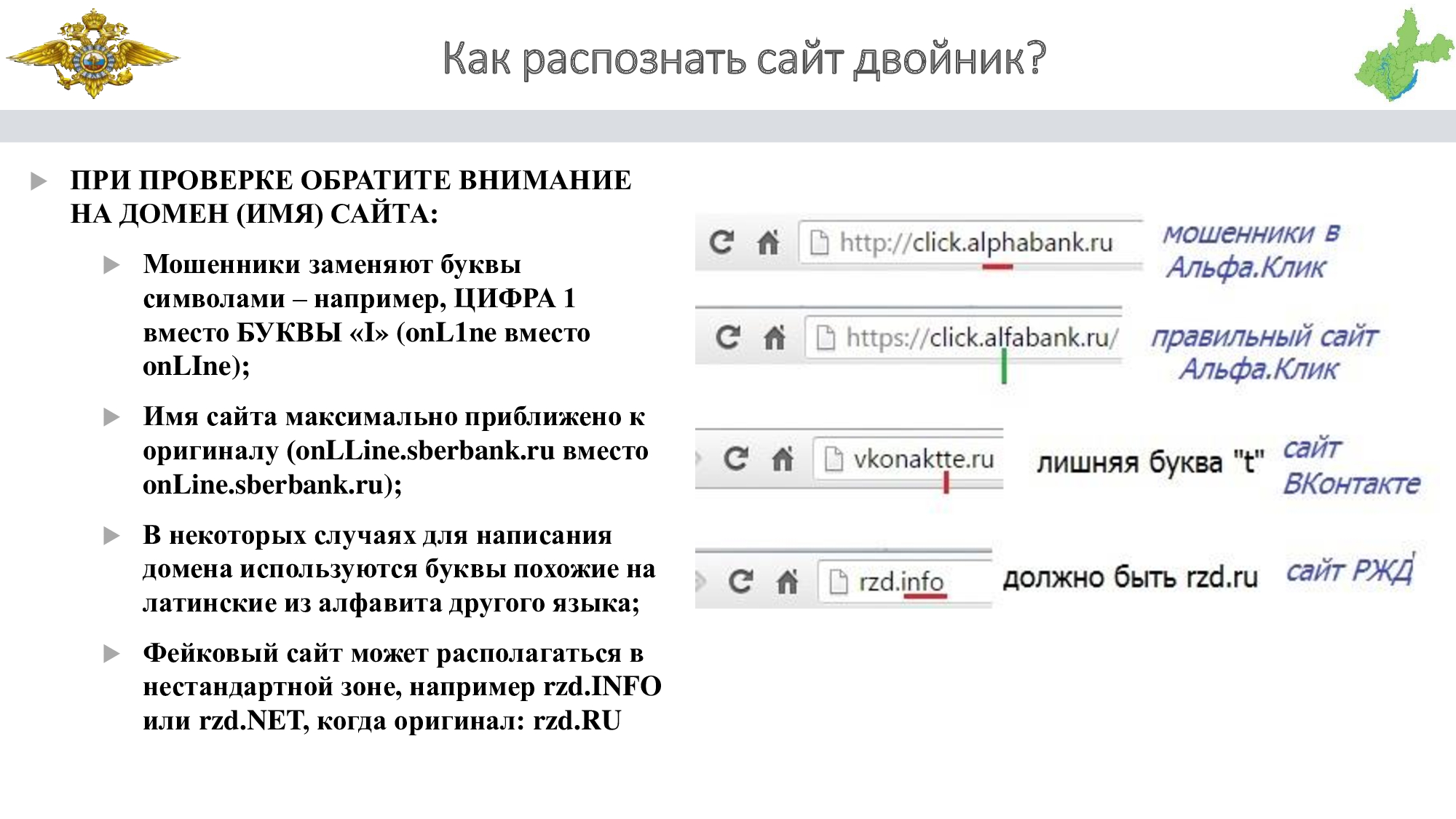Screen dimensions: 1456x819
Task: Click reload icon in alfabank browser bar
Action: click(x=728, y=337)
